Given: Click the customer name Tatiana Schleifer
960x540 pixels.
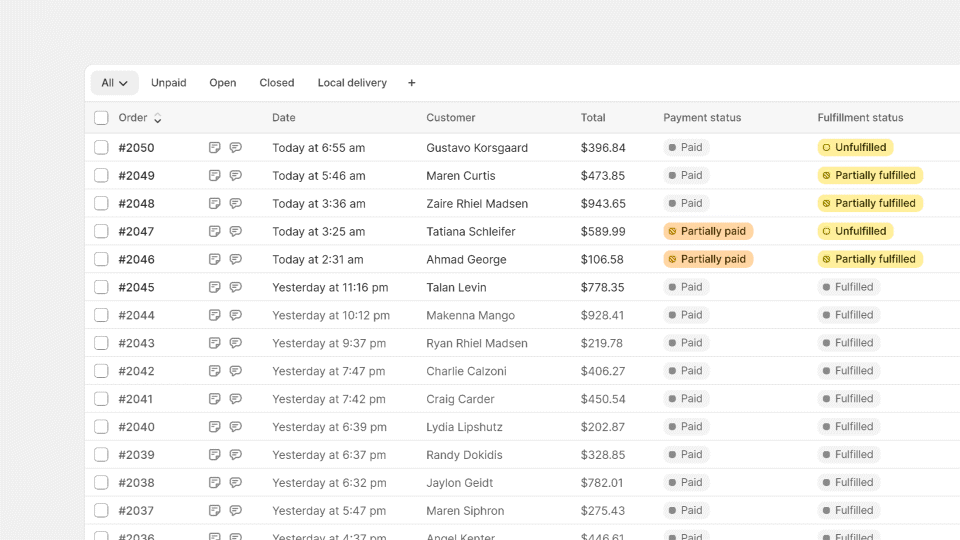Looking at the screenshot, I should coord(470,232).
